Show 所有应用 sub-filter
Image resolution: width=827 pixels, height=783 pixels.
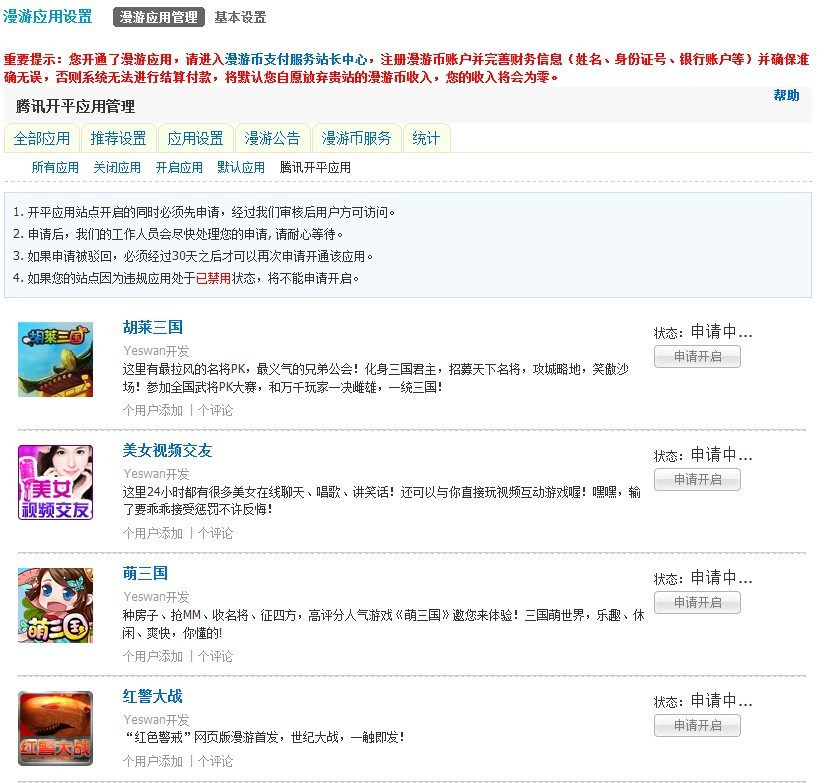point(55,168)
